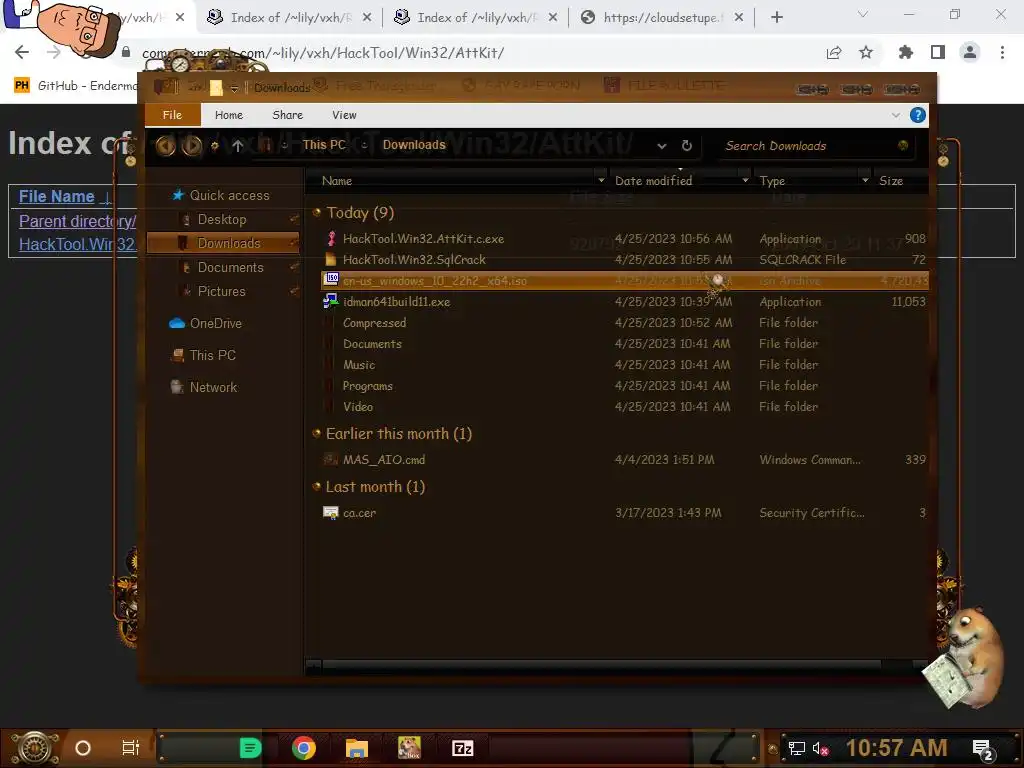Select Downloads in the address breadcrumb
Screen dimensions: 1024x768
pos(414,145)
